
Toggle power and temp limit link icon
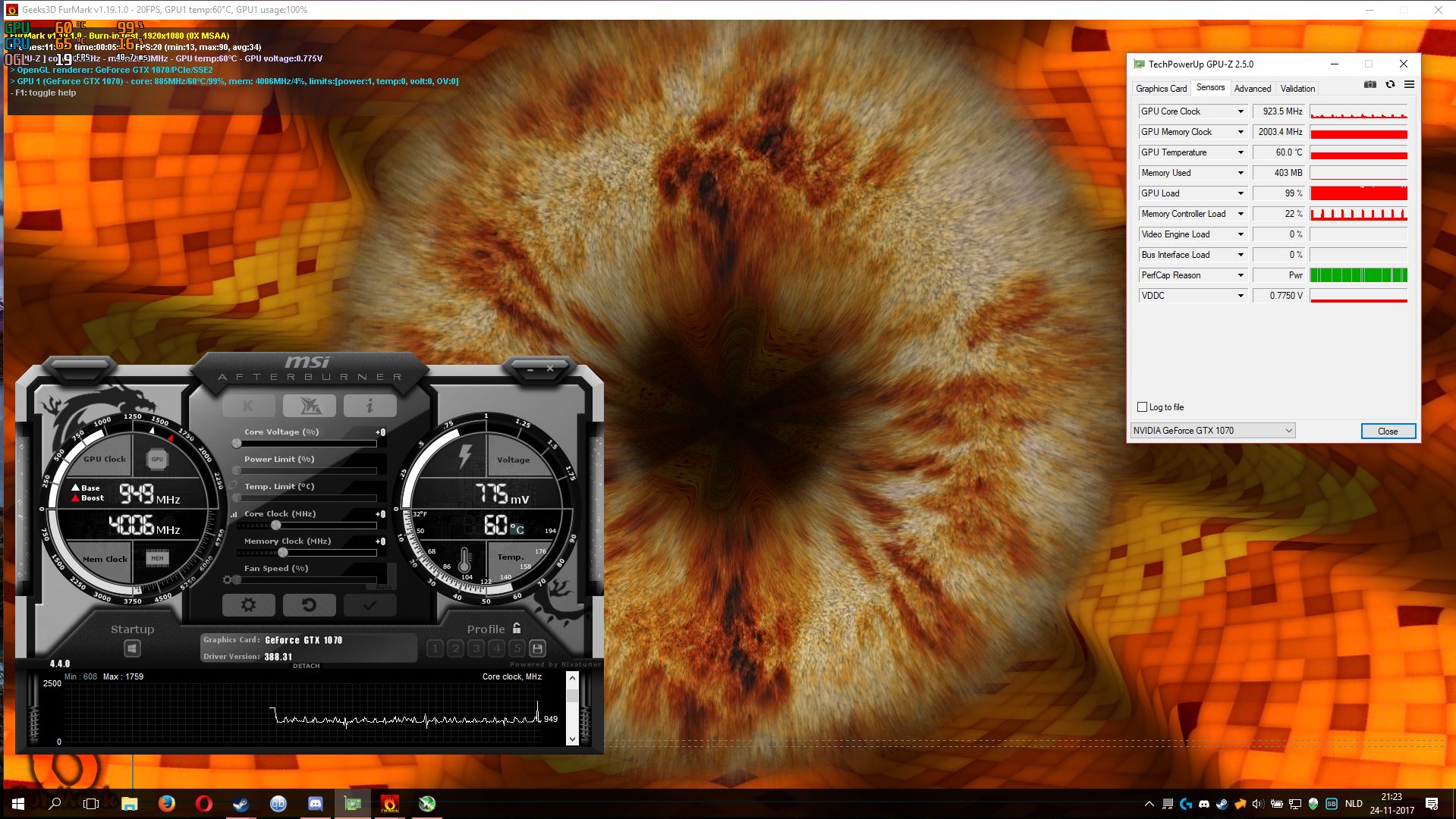[x=234, y=485]
